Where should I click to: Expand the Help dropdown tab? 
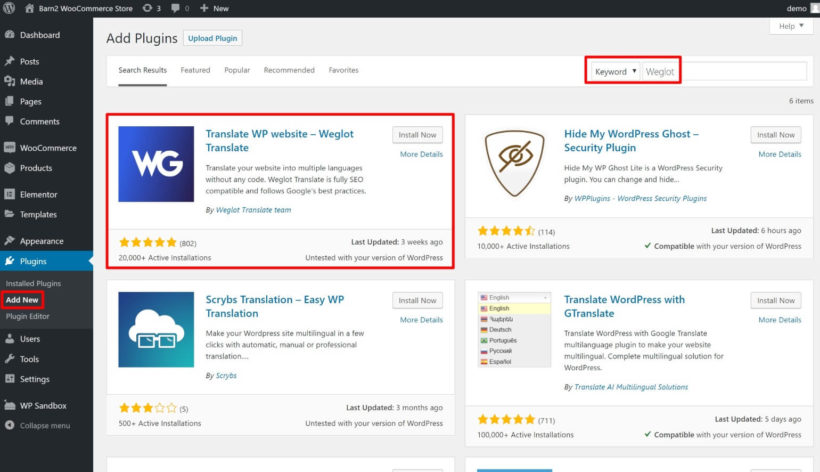tap(791, 26)
